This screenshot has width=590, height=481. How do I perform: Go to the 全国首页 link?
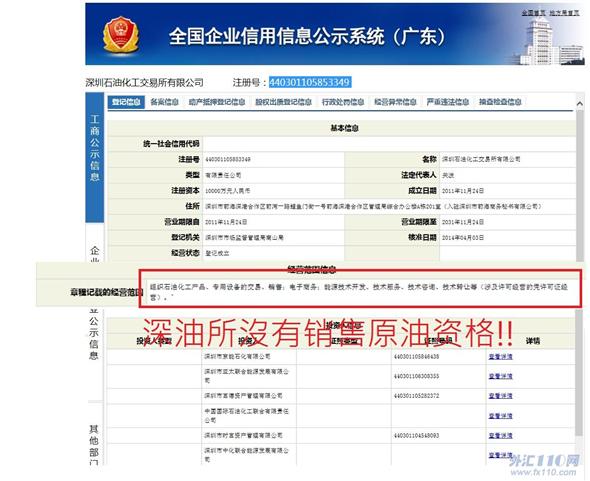[x=533, y=13]
